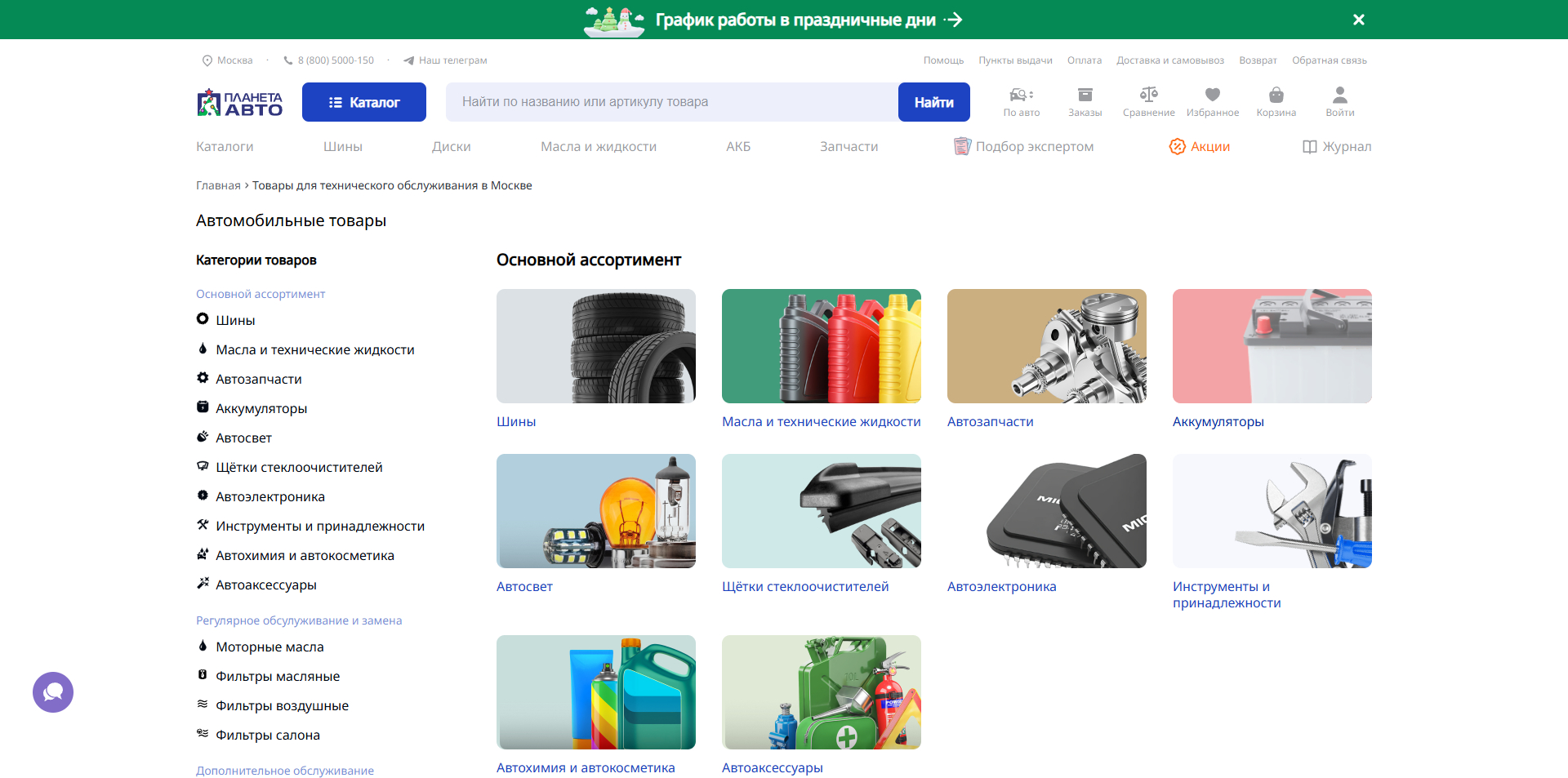Click the Аккумуляторы category thumbnail
This screenshot has height=778, width=1568.
[1271, 345]
